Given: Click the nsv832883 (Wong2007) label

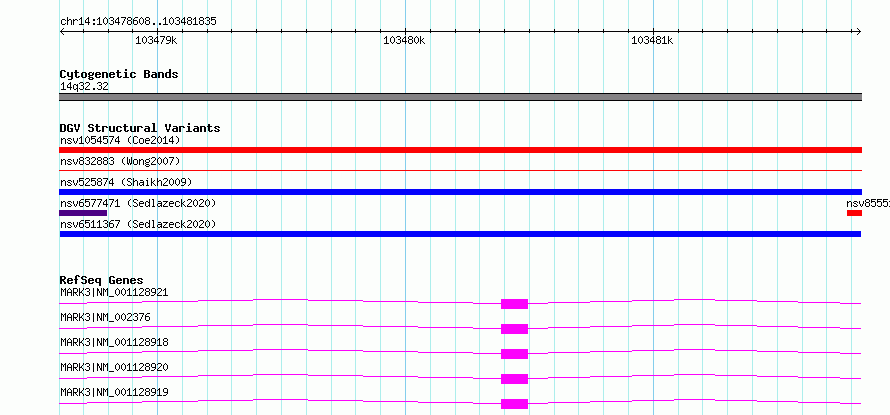Looking at the screenshot, I should [120, 161].
